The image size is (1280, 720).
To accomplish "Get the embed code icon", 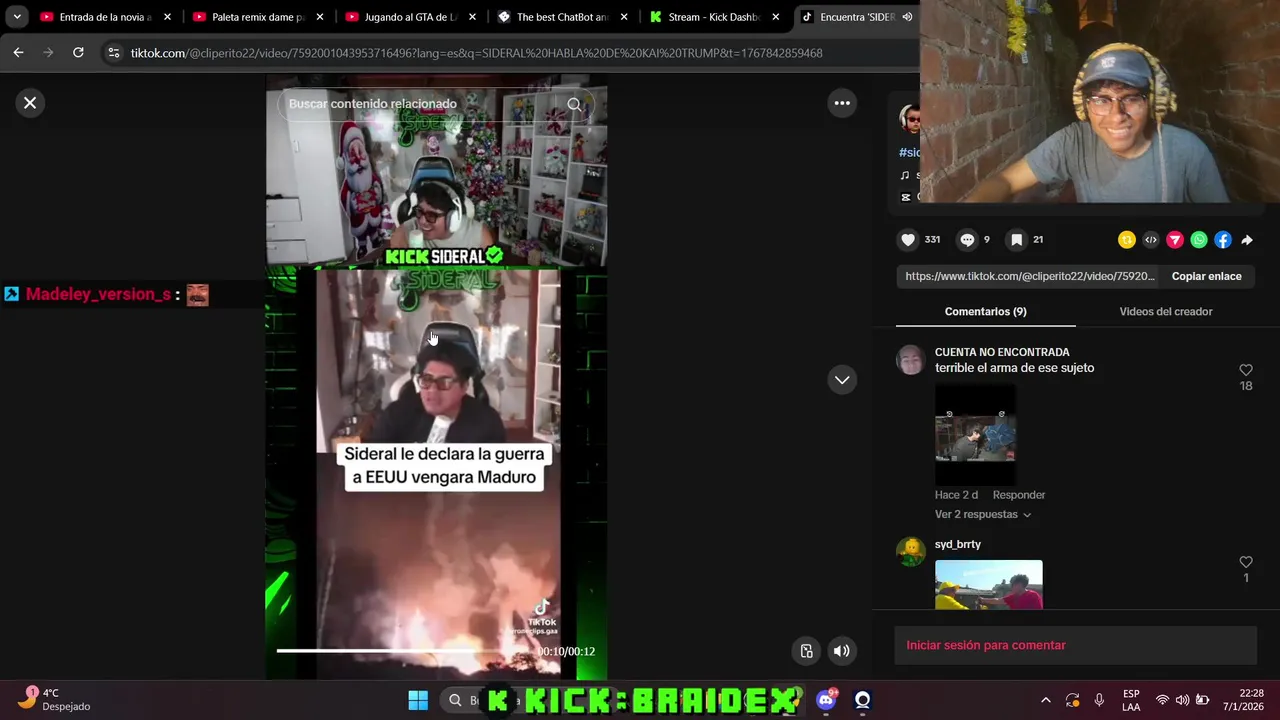I will click(x=1151, y=240).
